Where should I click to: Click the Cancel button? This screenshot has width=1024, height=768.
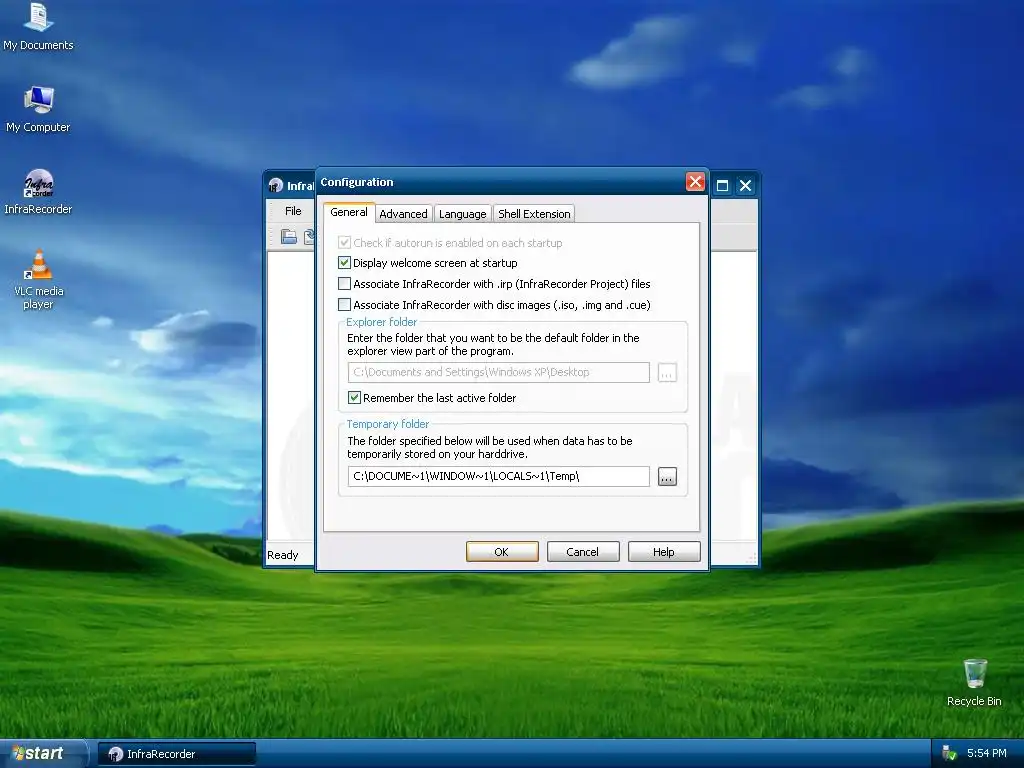tap(583, 552)
